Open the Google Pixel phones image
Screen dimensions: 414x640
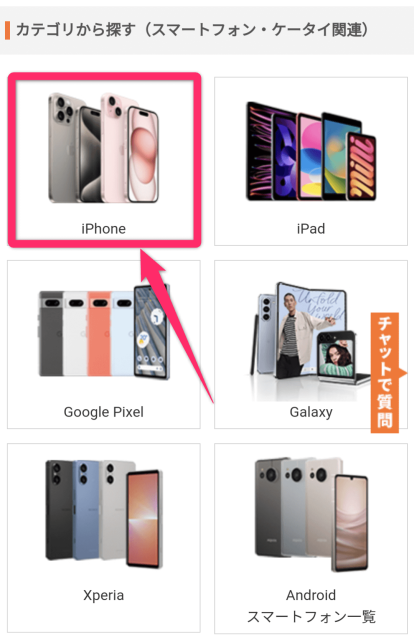tap(104, 332)
